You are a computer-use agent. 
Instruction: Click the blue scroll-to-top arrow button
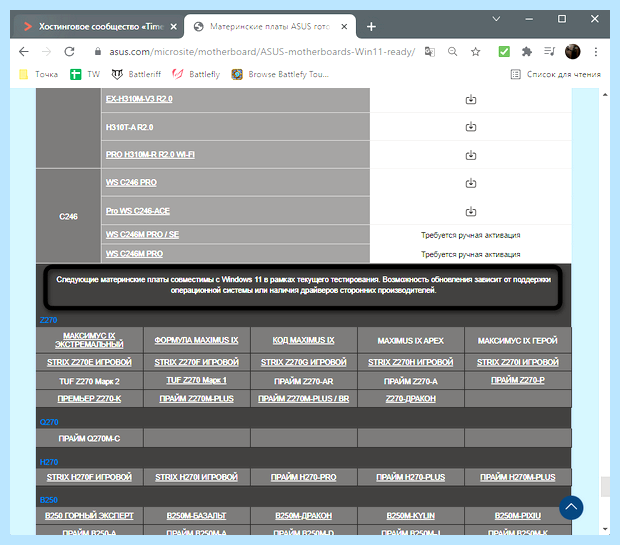[571, 507]
